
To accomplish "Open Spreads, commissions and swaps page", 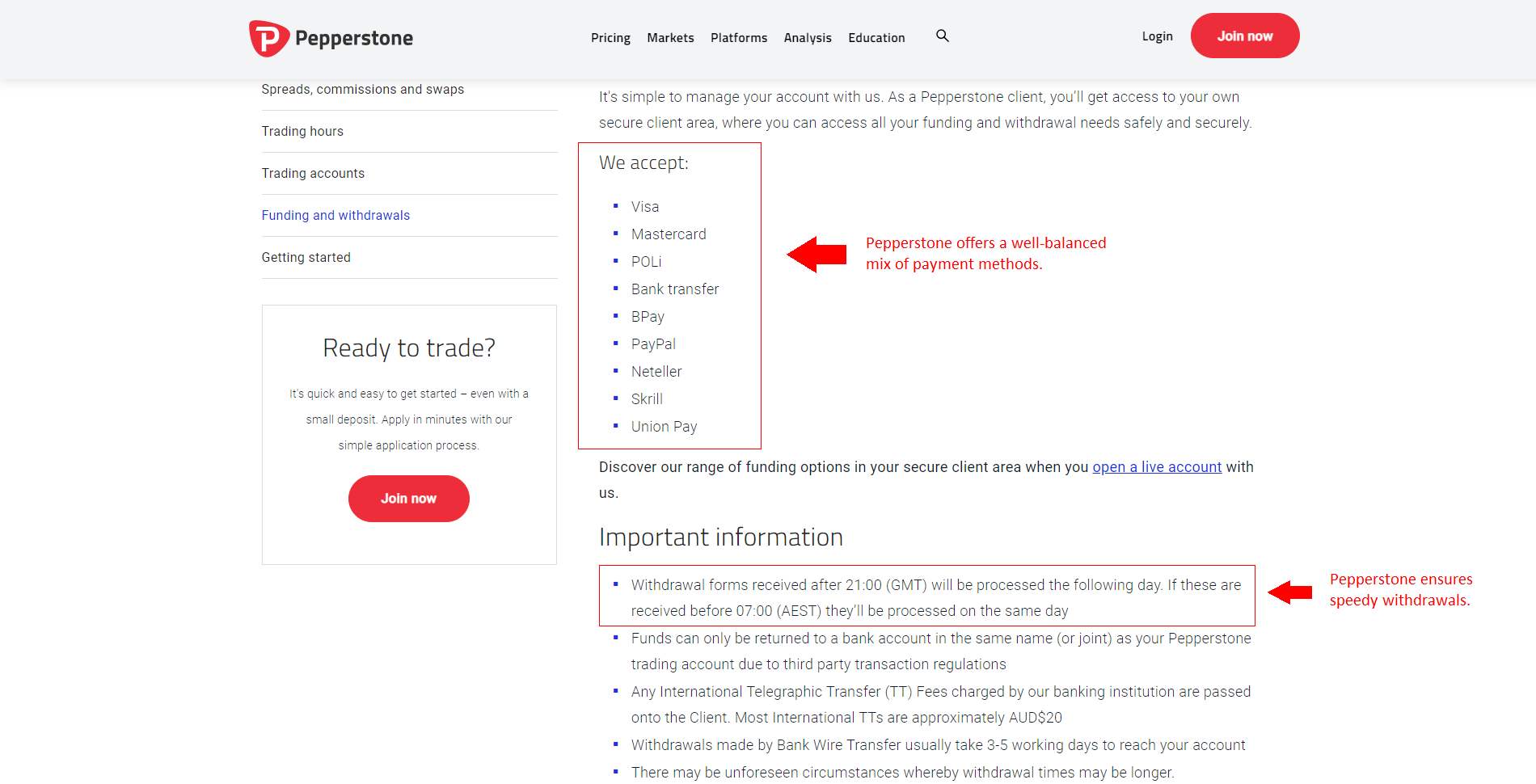I will coord(362,89).
